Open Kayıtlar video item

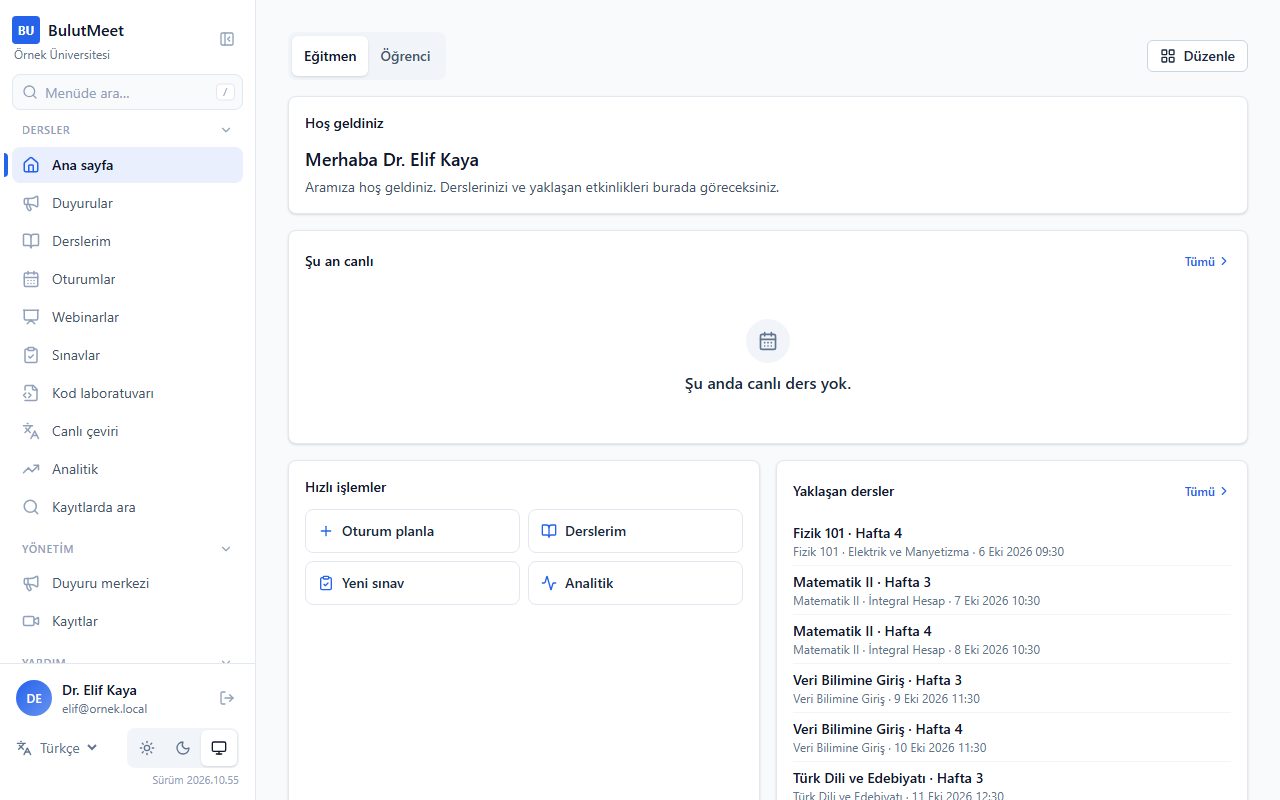(127, 621)
